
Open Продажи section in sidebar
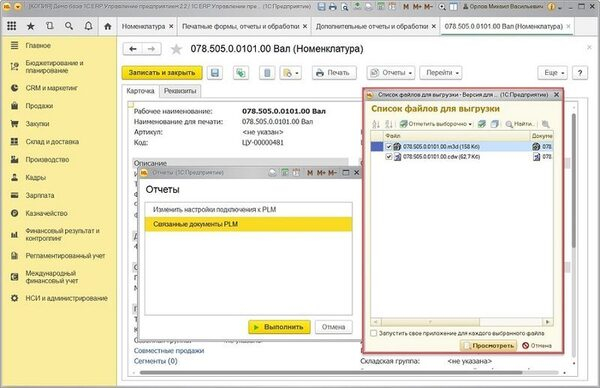point(39,106)
